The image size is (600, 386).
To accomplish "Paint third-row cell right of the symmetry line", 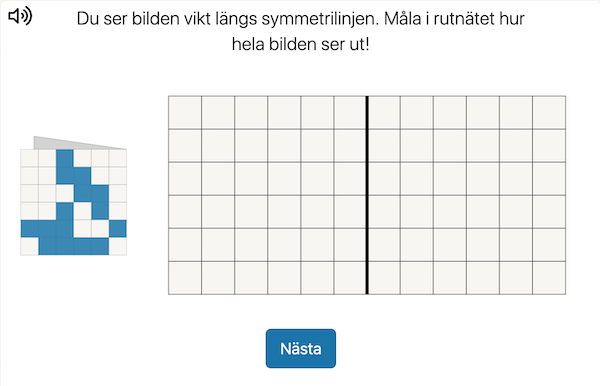I will point(384,179).
